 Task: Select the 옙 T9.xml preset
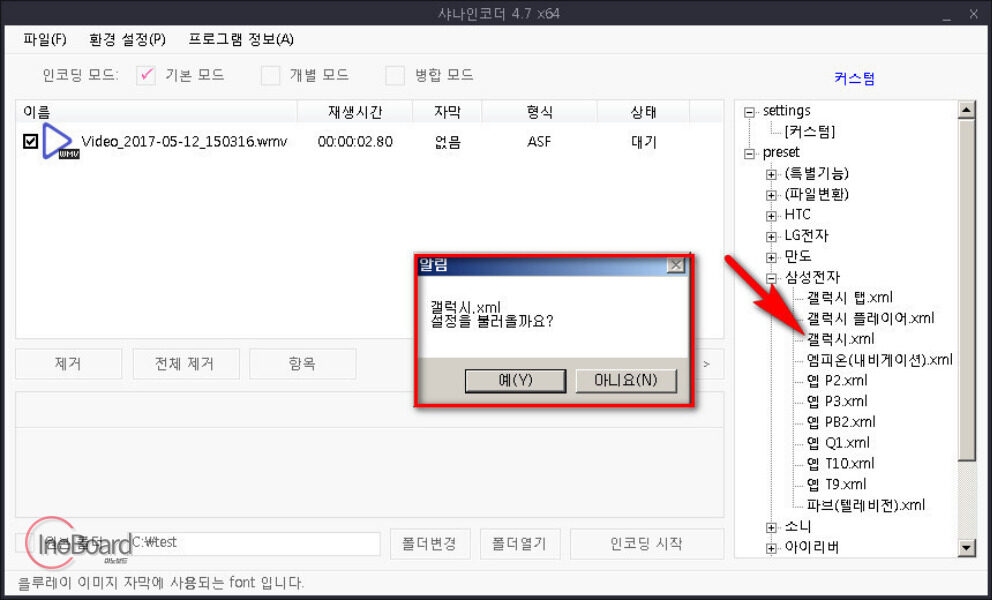[836, 485]
